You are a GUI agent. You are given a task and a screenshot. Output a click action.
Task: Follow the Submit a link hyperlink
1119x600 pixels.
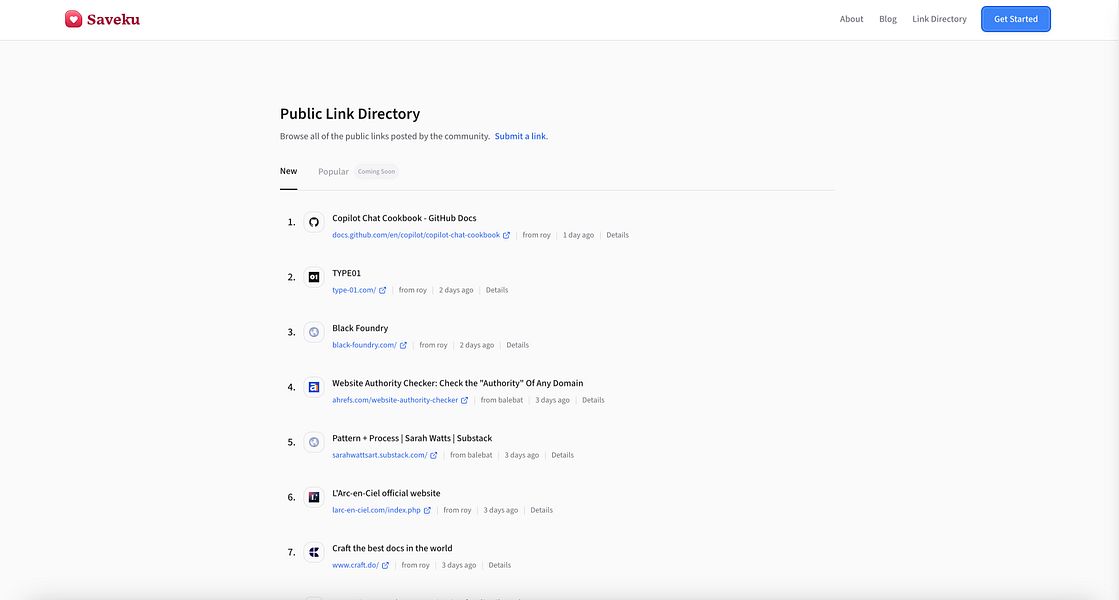pyautogui.click(x=521, y=136)
